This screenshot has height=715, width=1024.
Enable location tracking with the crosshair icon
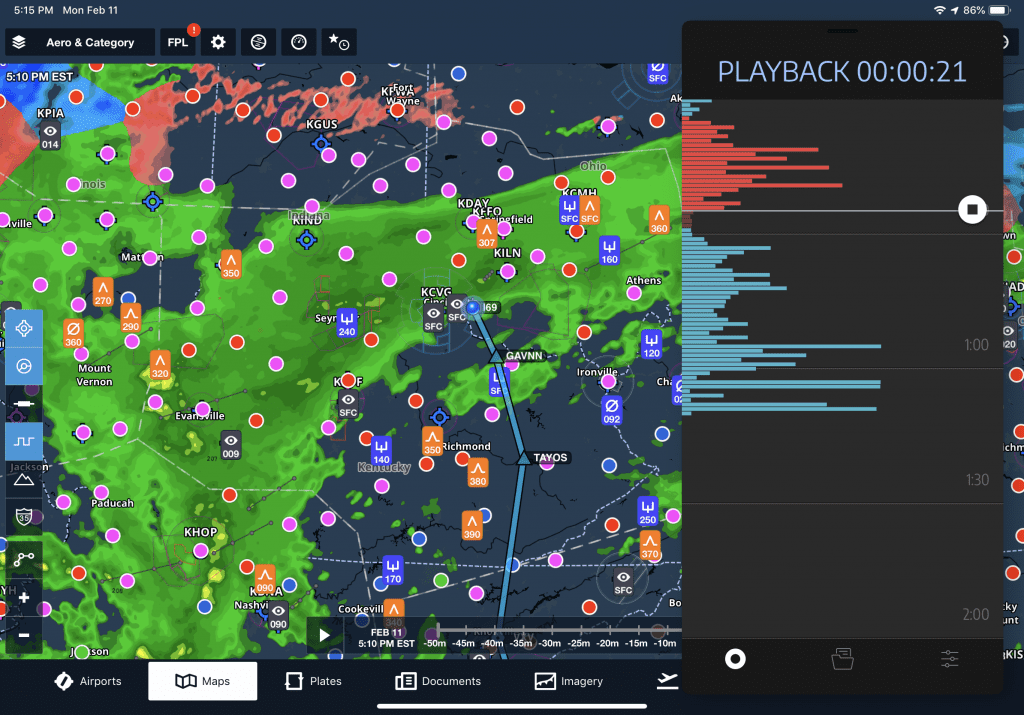(23, 328)
